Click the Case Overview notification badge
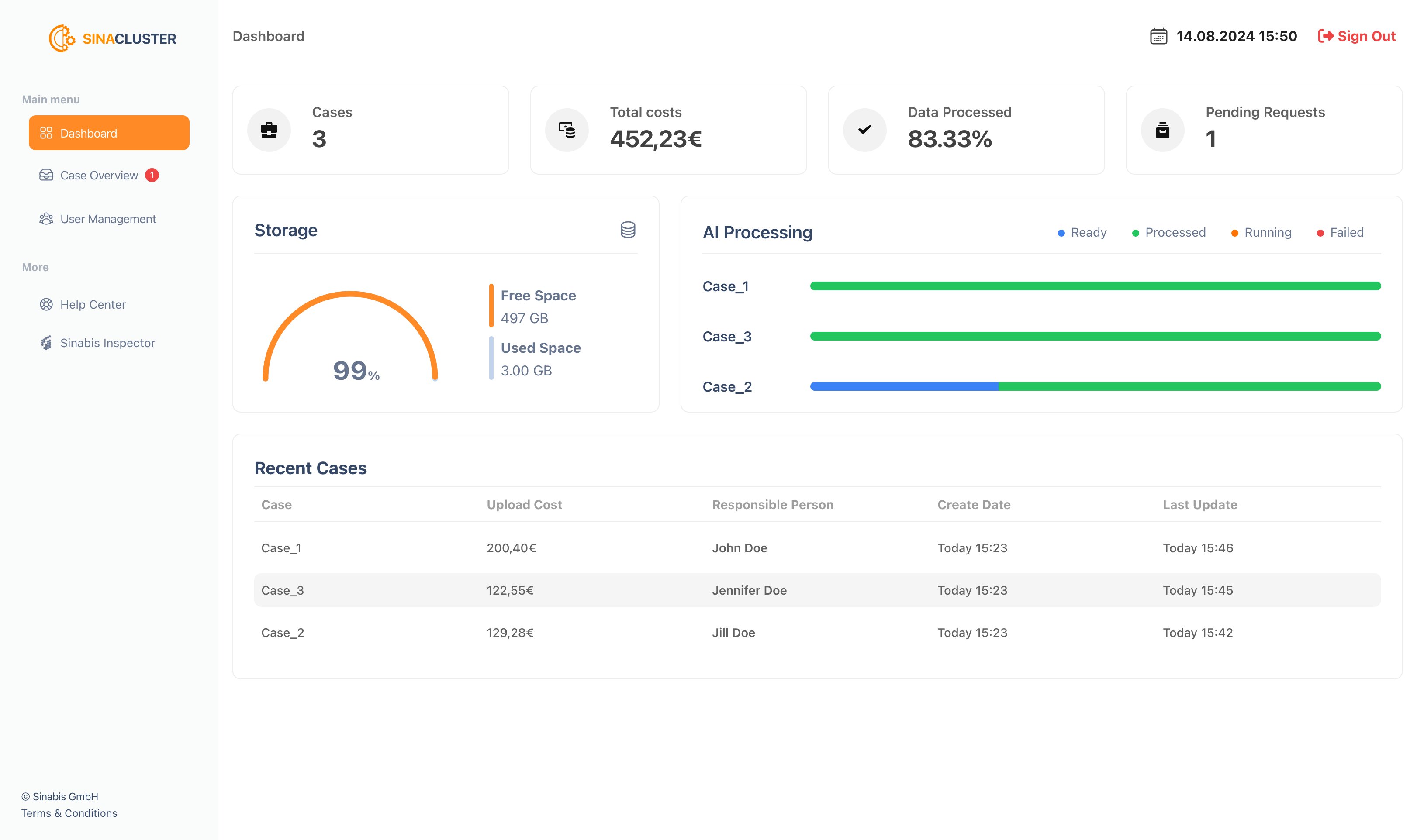 click(152, 175)
